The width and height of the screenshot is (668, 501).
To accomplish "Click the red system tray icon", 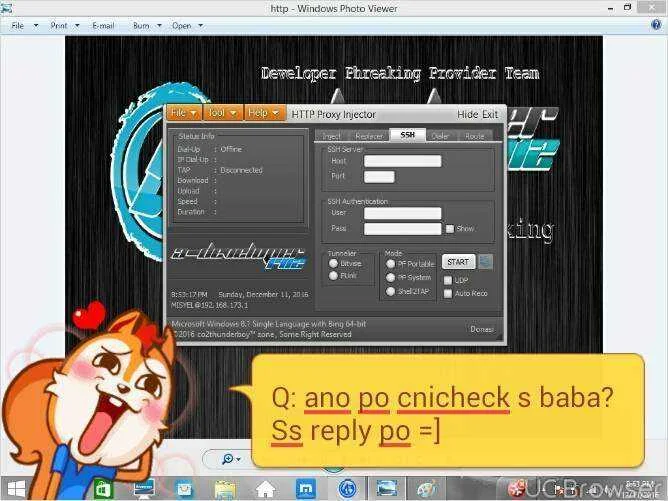I will (x=517, y=488).
